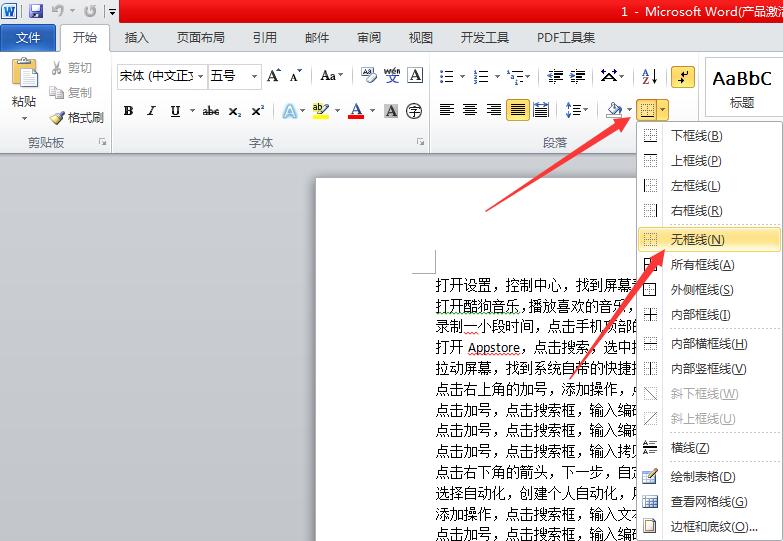Viewport: 783px width, 541px height.
Task: Toggle Italic formatting
Action: click(x=151, y=111)
